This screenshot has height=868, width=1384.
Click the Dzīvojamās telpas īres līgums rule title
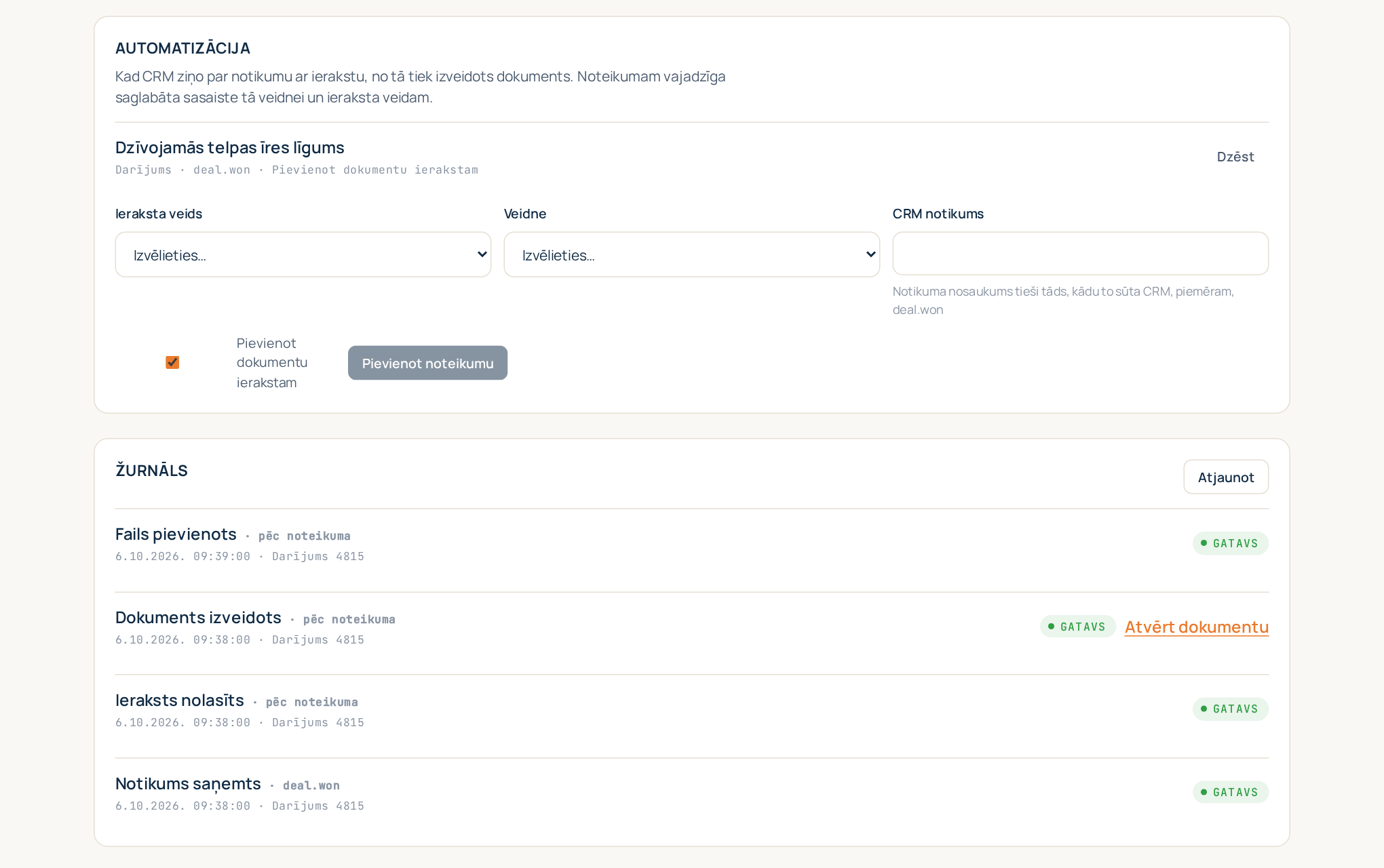click(230, 147)
